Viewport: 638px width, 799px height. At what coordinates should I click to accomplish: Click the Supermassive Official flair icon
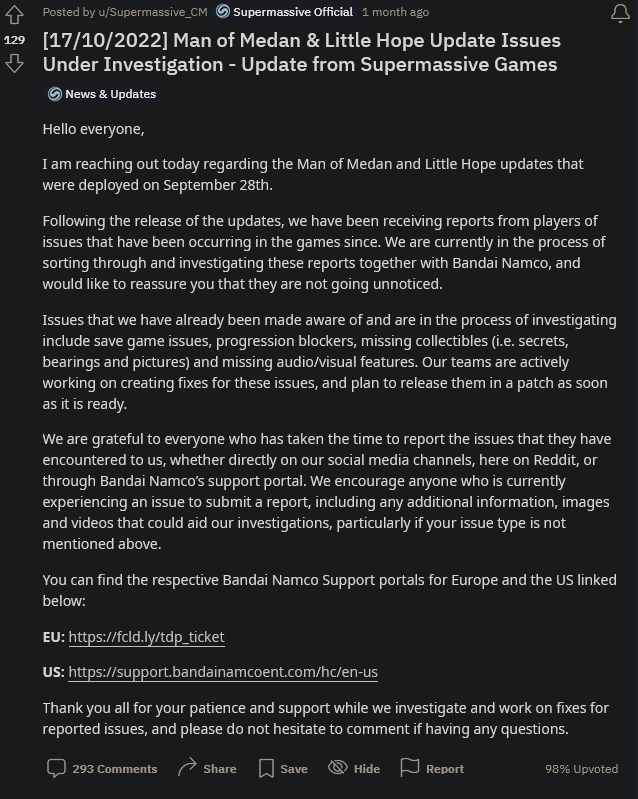click(x=223, y=12)
